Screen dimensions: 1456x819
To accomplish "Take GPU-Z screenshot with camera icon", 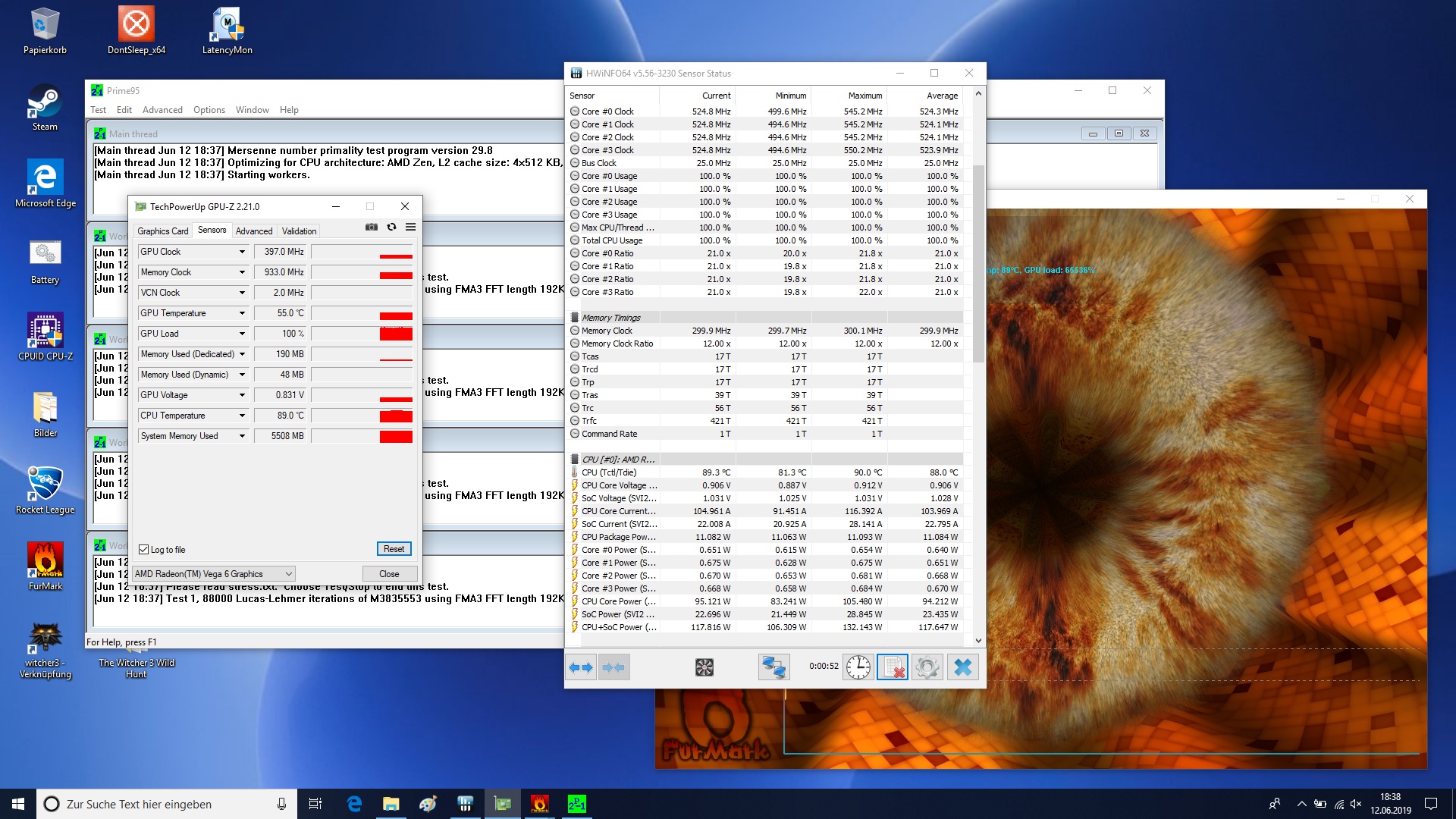I will 371,227.
